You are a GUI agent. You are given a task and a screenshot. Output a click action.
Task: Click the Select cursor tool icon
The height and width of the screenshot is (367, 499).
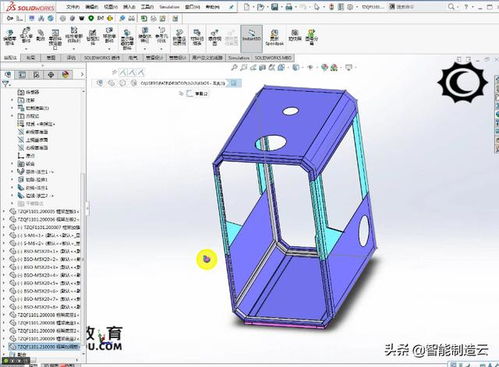(316, 7)
